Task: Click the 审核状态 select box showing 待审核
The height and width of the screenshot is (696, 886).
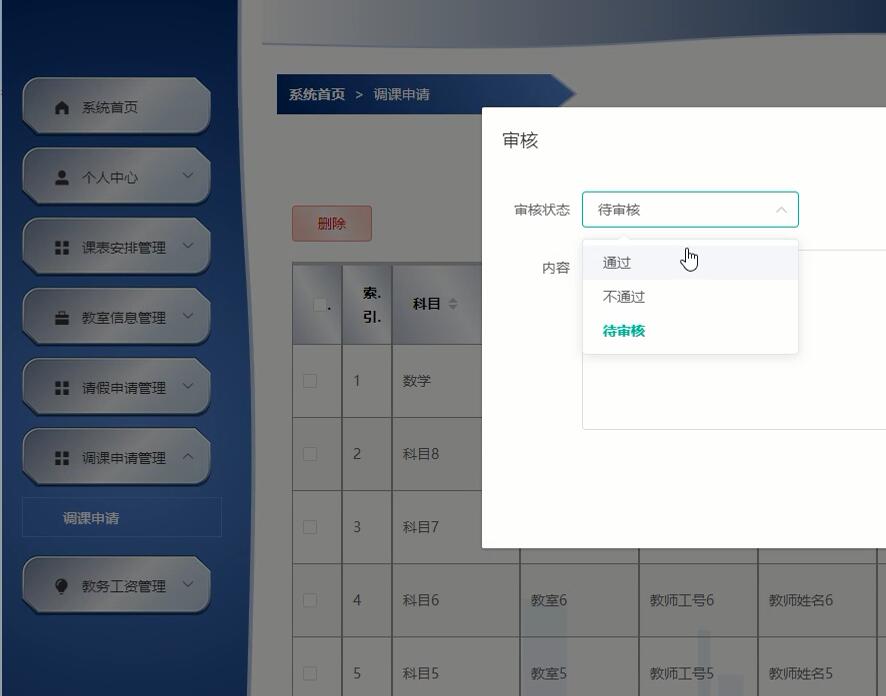Action: tap(690, 210)
